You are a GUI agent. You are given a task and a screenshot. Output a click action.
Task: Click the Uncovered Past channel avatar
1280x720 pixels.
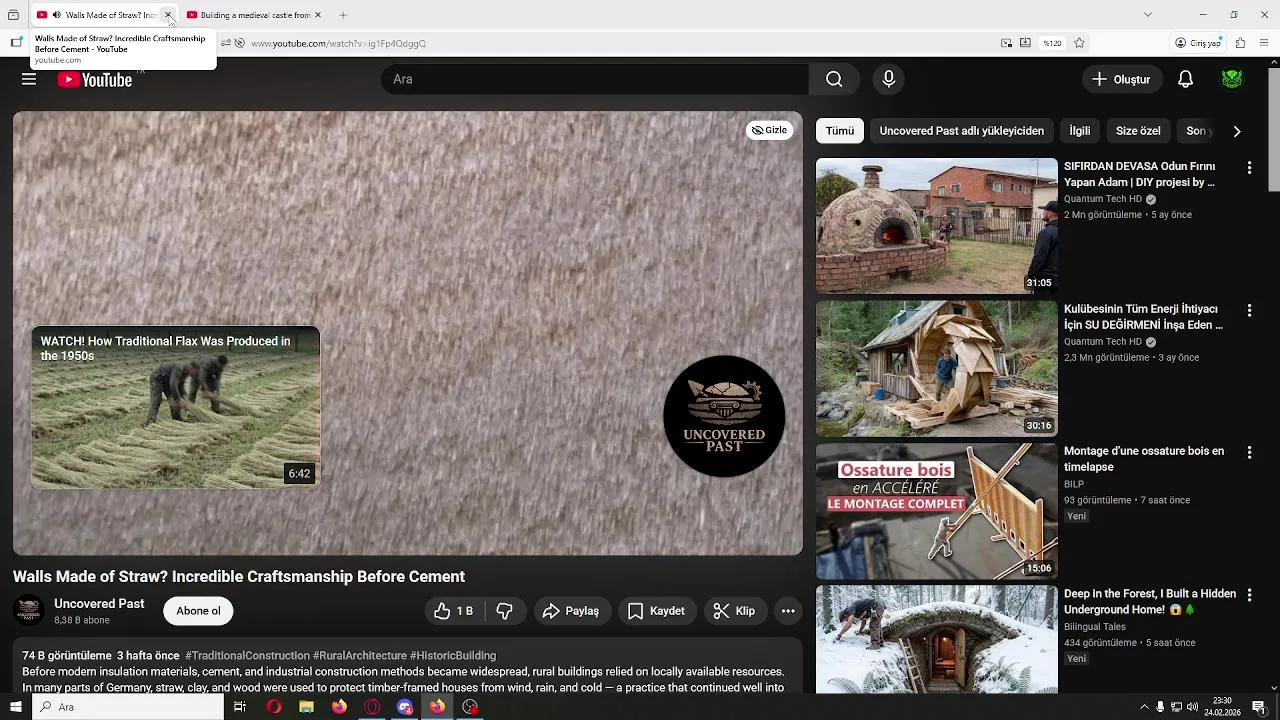point(28,610)
